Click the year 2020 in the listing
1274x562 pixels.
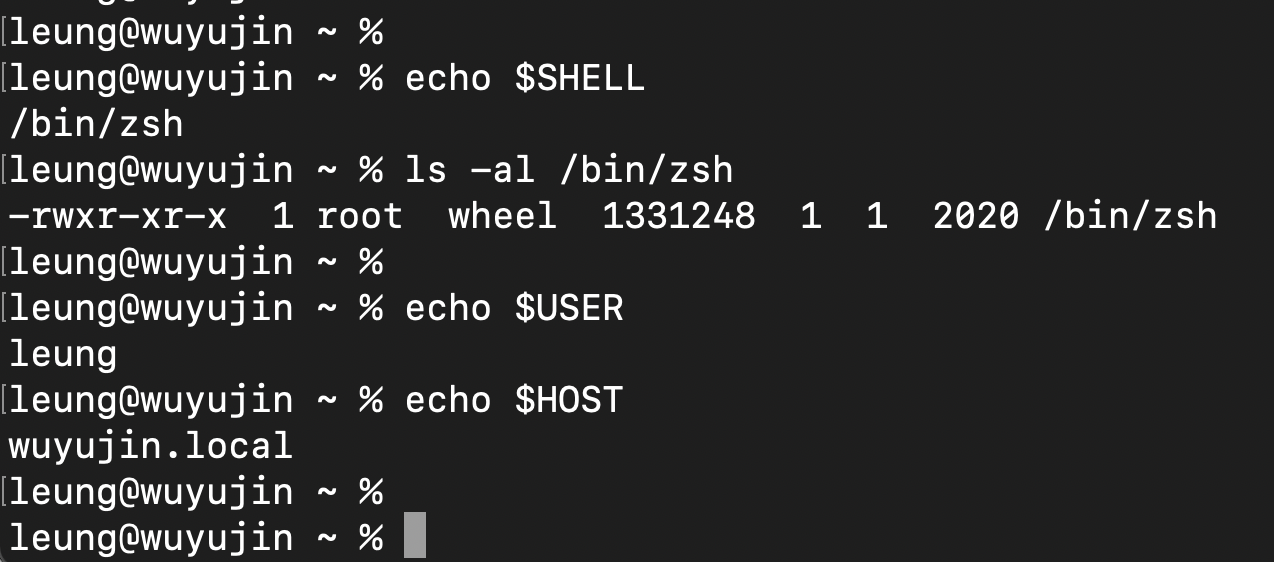point(976,216)
